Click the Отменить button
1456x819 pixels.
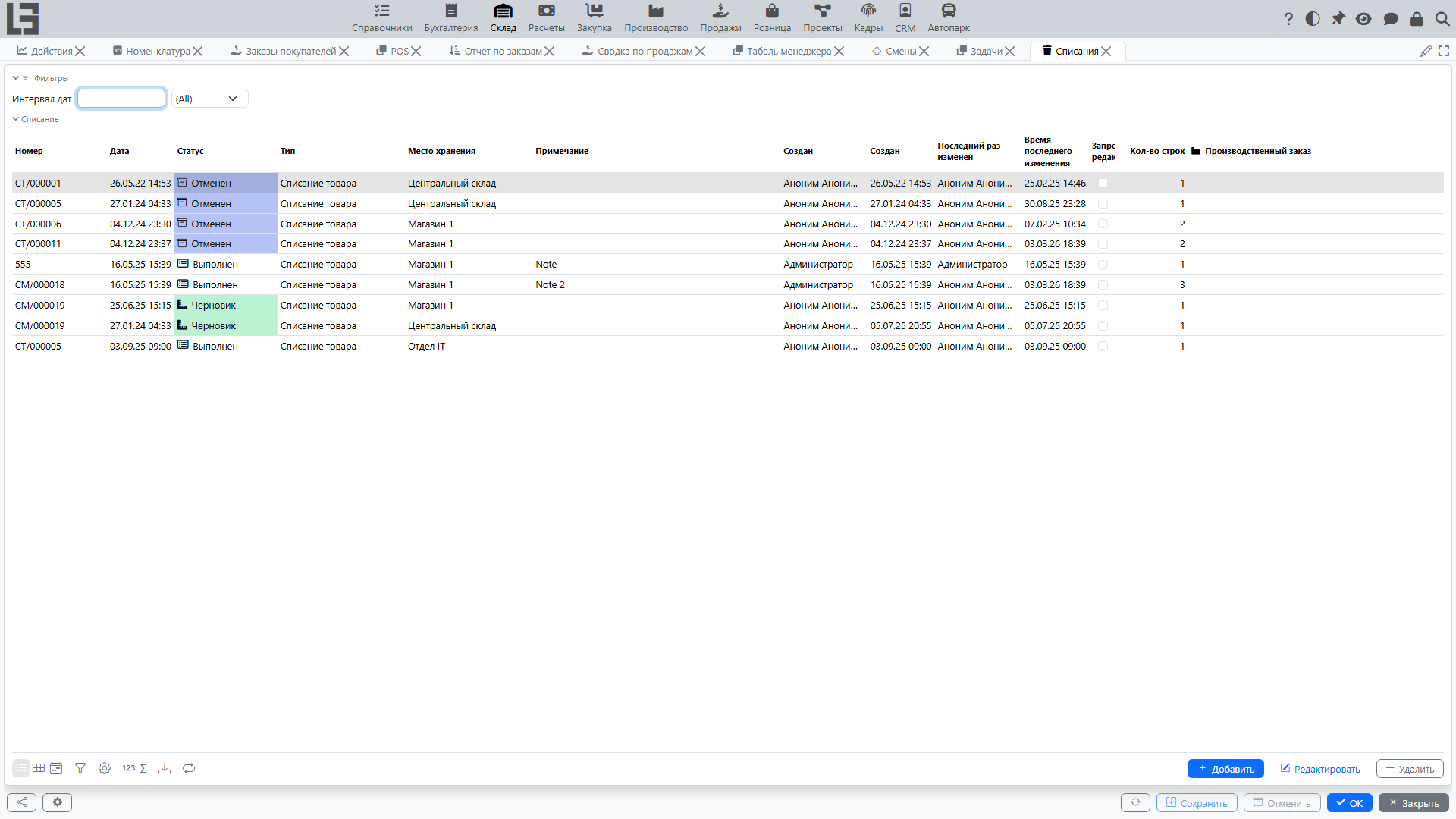(1282, 802)
